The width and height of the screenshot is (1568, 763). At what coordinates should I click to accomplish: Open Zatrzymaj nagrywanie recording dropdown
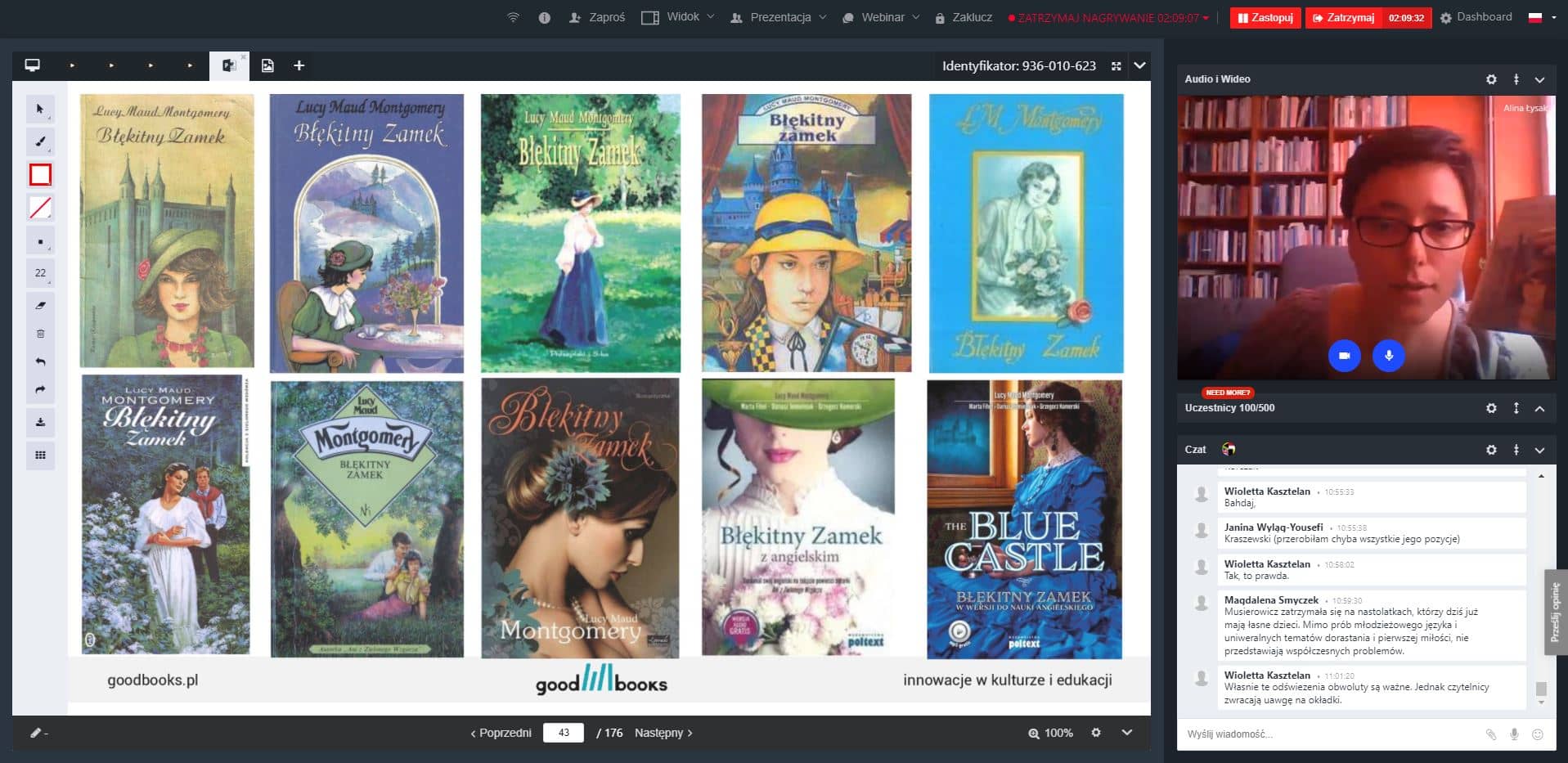click(x=1108, y=17)
